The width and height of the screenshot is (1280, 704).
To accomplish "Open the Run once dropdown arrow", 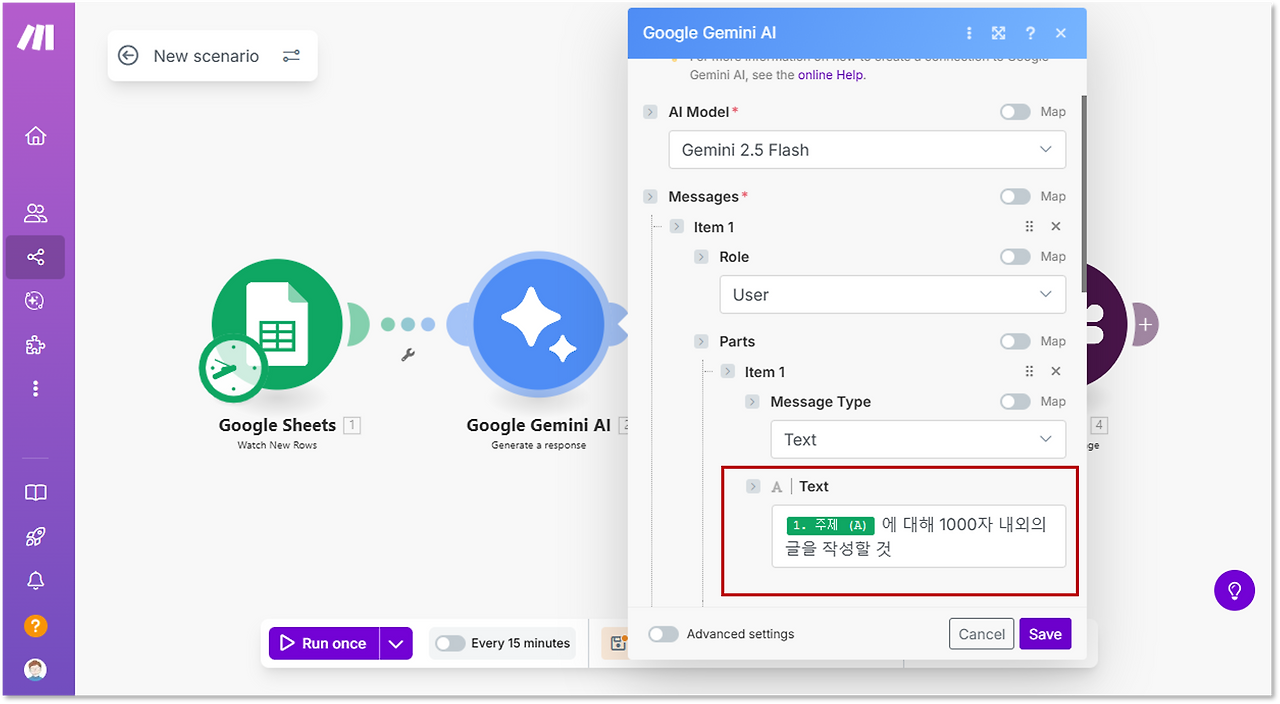I will pos(396,643).
